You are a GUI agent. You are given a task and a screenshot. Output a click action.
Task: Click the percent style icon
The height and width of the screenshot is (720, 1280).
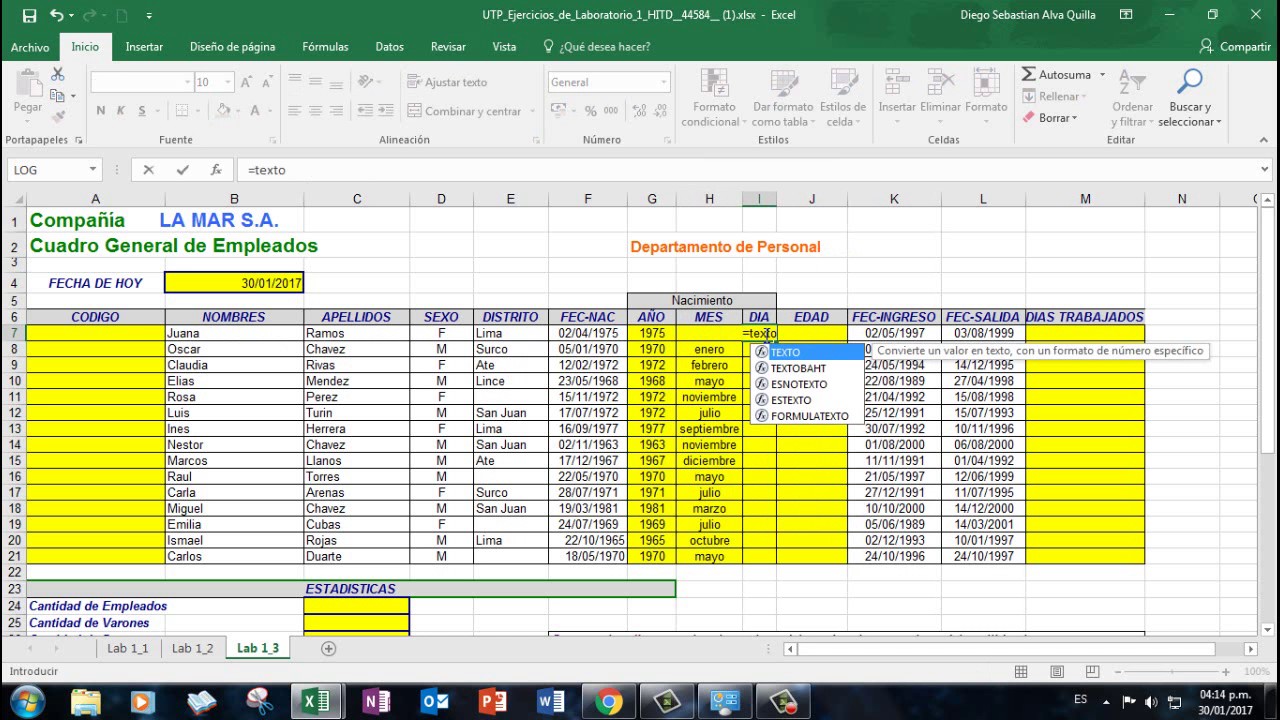(x=590, y=111)
